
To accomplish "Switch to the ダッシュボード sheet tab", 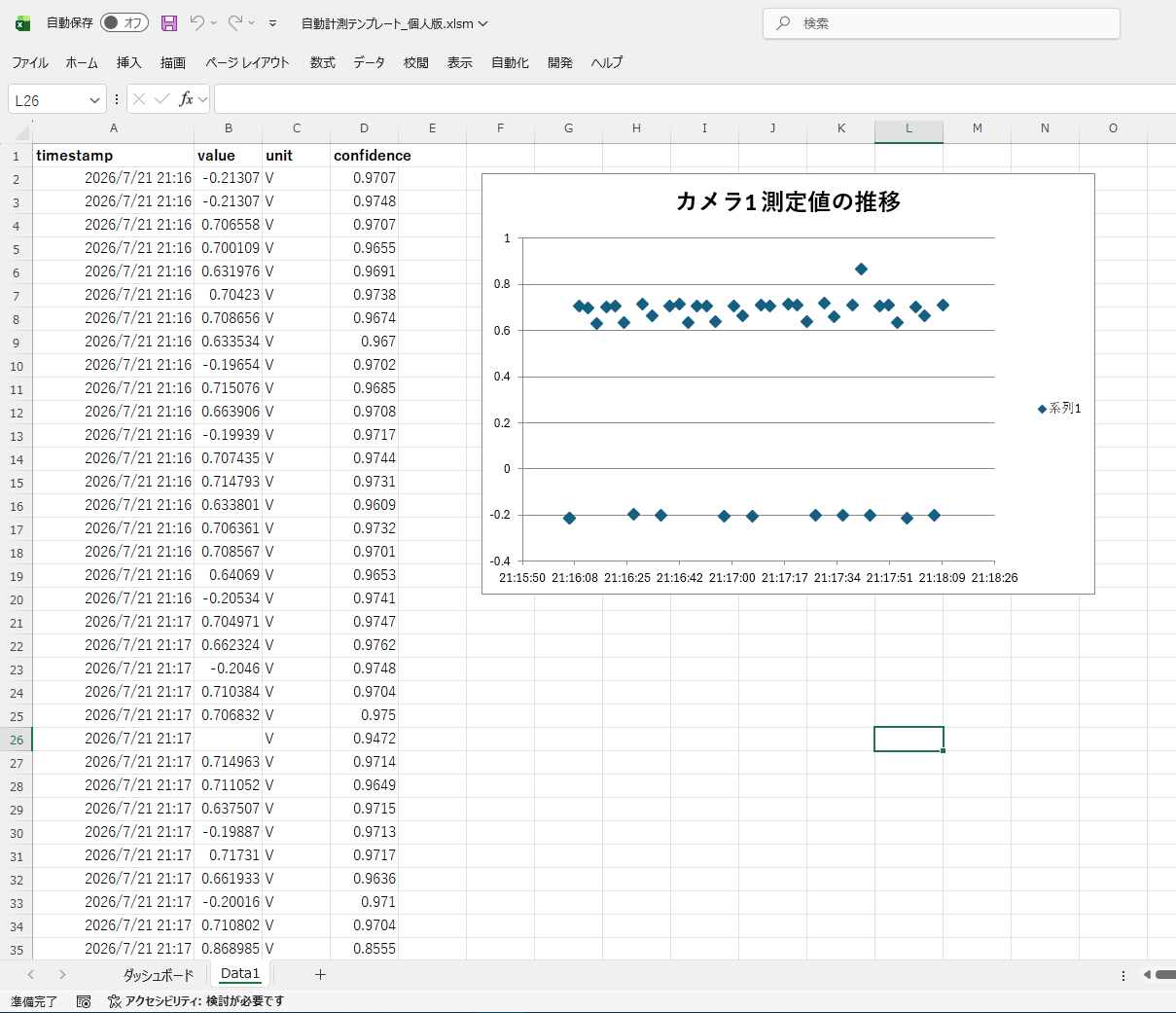I will pyautogui.click(x=159, y=974).
